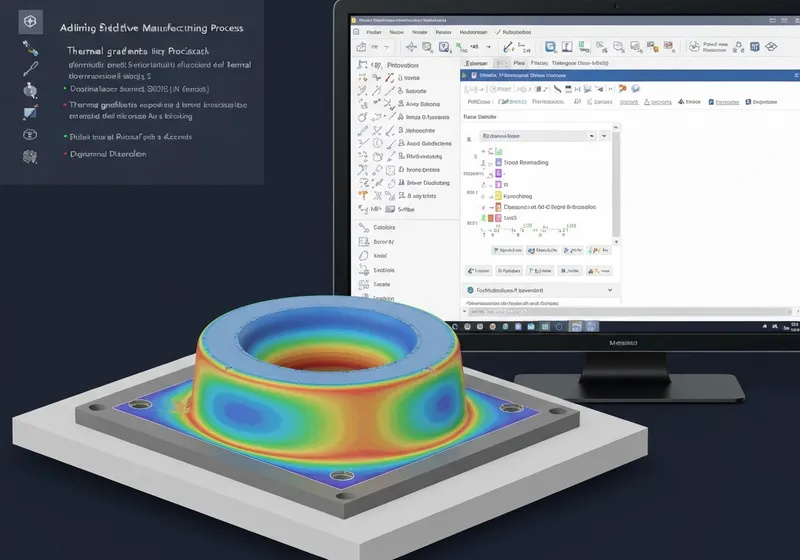The image size is (800, 560).
Task: Click the Catoloira connector icon in the left panel
Action: [364, 227]
